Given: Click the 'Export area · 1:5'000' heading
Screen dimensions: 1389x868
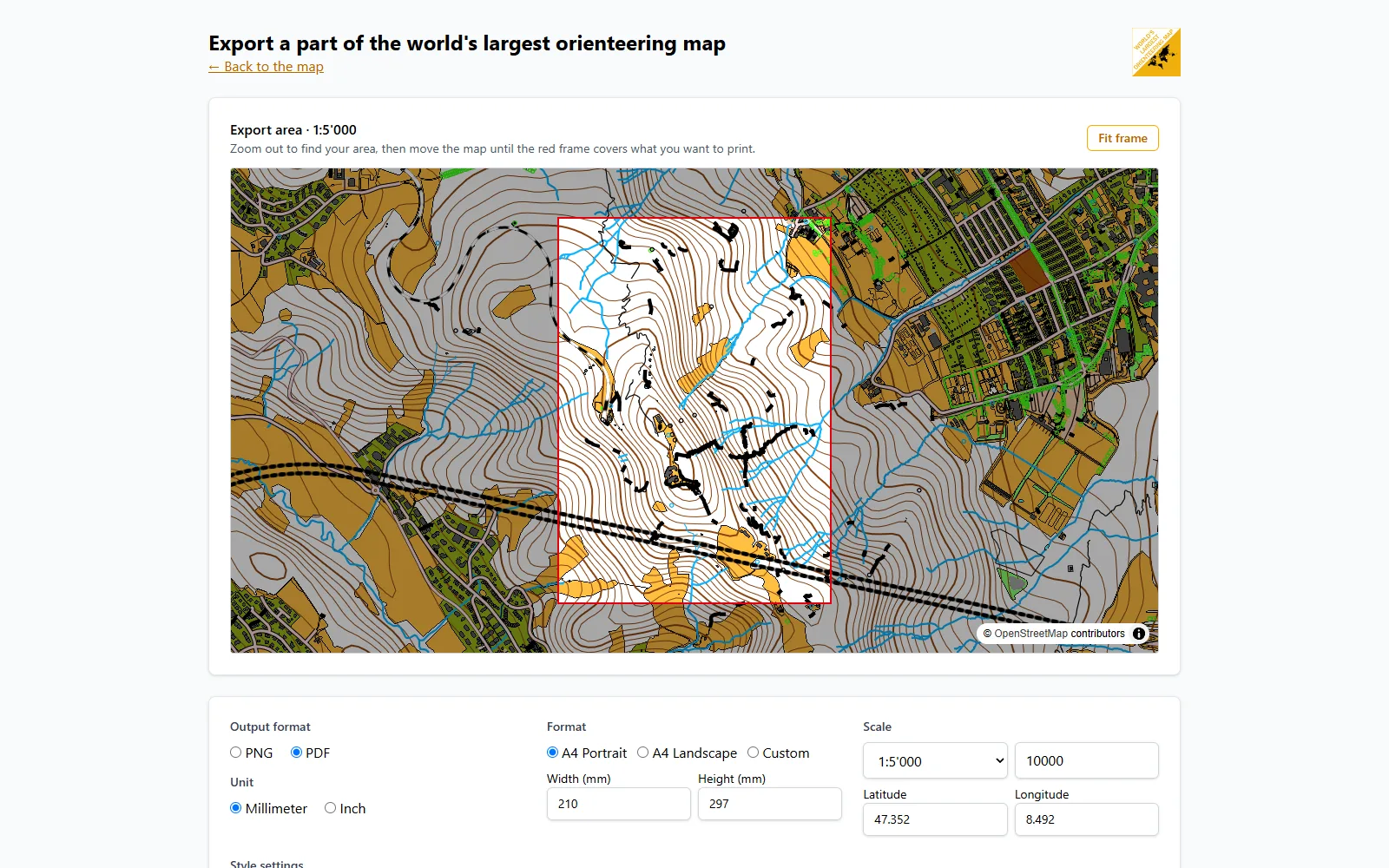Looking at the screenshot, I should click(x=293, y=130).
